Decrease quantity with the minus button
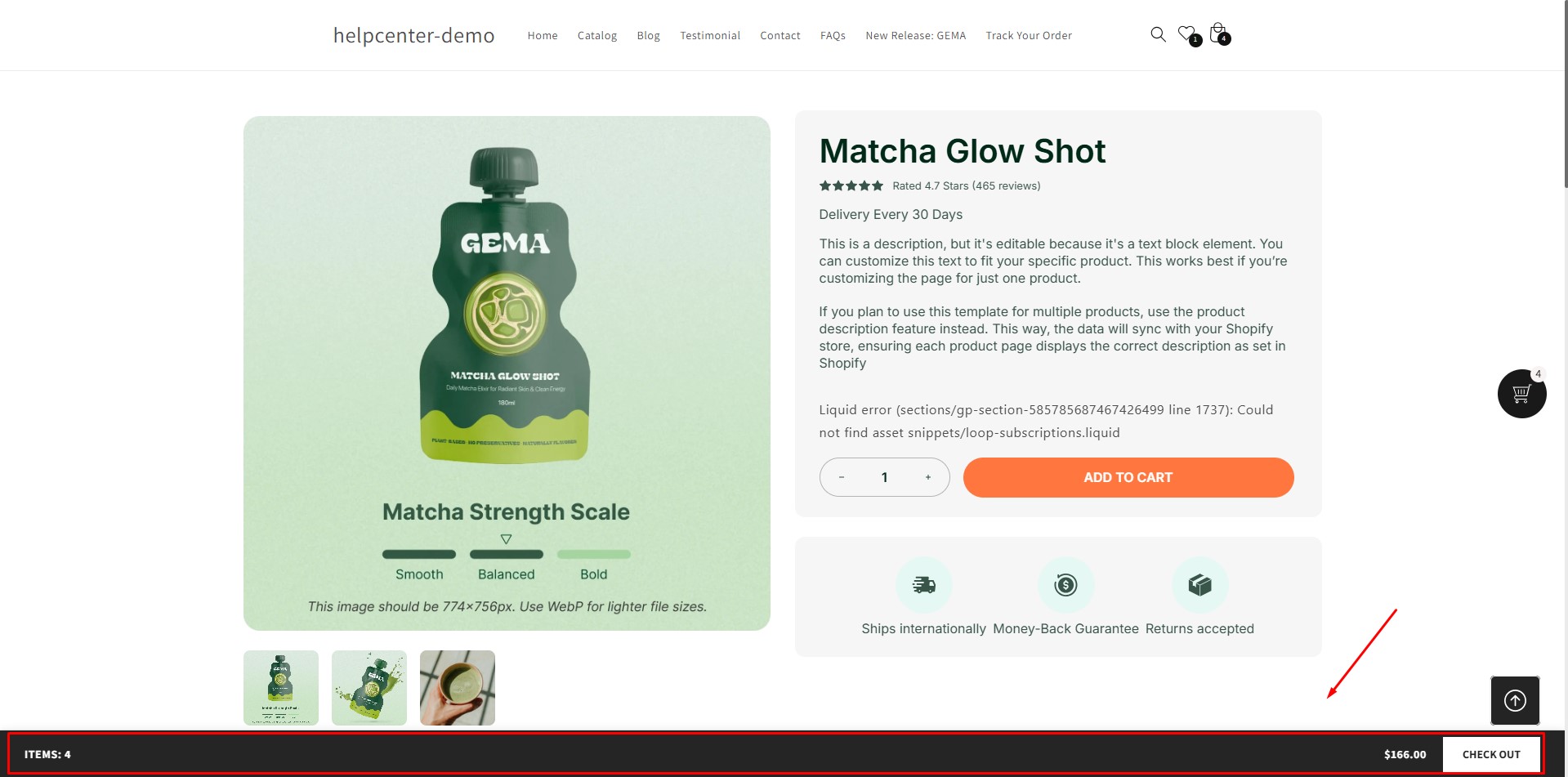This screenshot has width=1568, height=777. pos(842,477)
